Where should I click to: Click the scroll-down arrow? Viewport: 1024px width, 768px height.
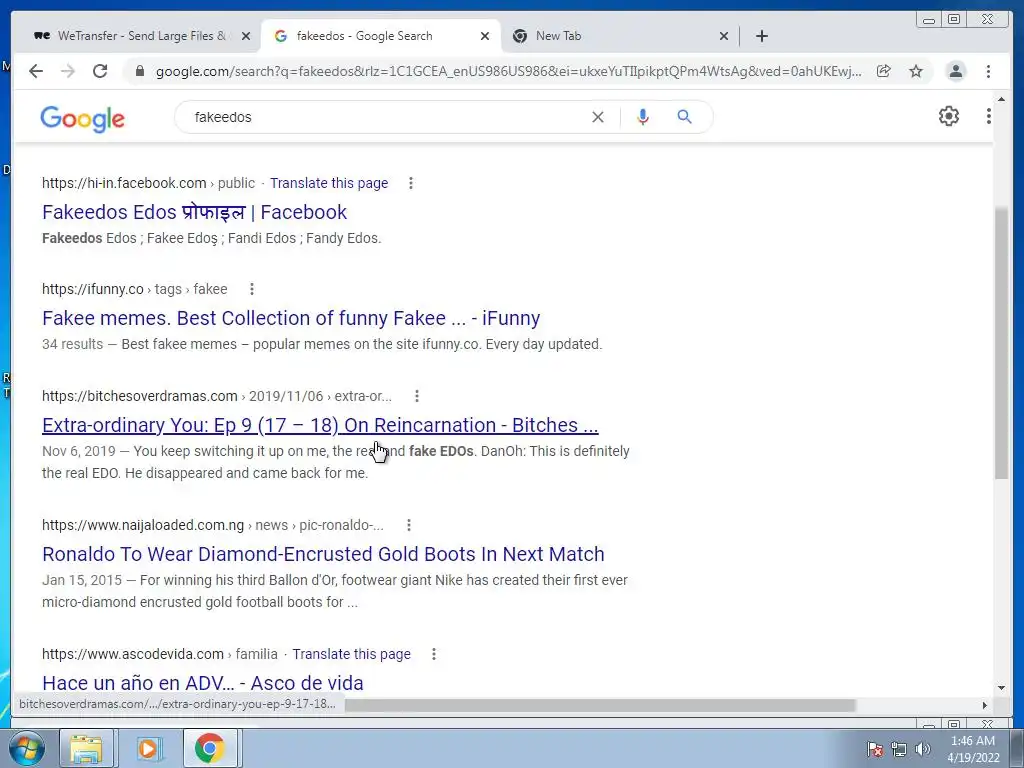[x=1001, y=688]
